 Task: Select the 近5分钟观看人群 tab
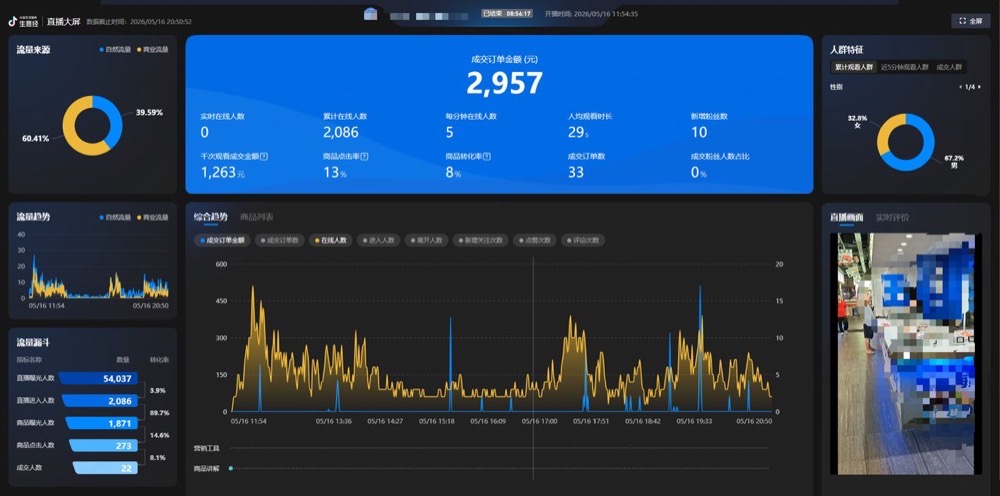[x=904, y=67]
